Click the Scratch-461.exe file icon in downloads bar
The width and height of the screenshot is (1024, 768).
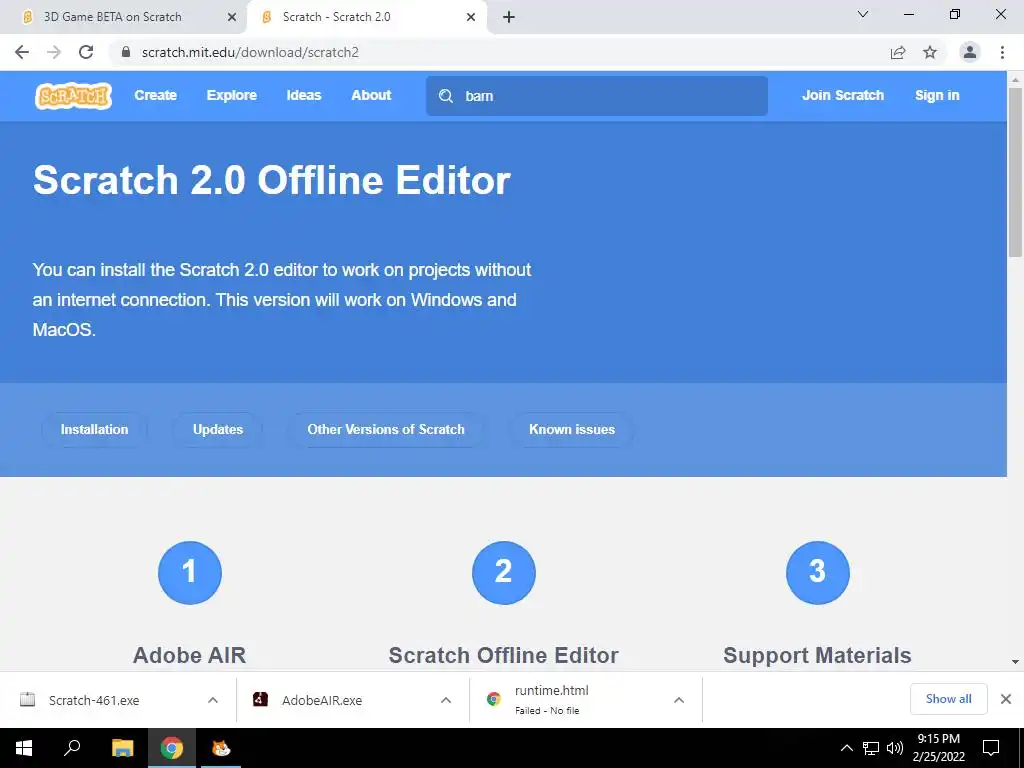(x=27, y=699)
